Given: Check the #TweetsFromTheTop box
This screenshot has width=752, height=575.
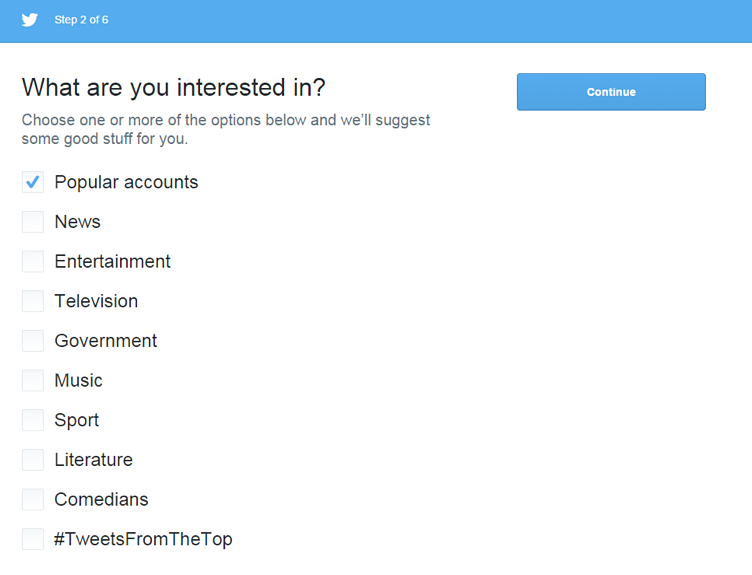Looking at the screenshot, I should pyautogui.click(x=33, y=539).
